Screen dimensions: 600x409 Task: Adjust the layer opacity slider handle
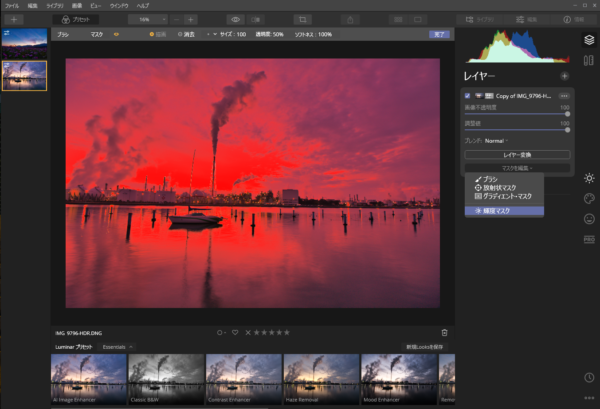pyautogui.click(x=567, y=114)
